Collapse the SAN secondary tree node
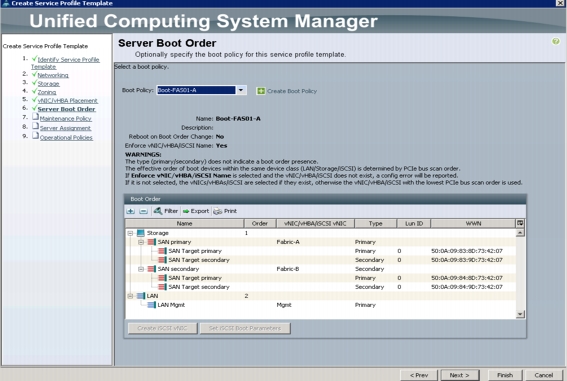 (141, 269)
